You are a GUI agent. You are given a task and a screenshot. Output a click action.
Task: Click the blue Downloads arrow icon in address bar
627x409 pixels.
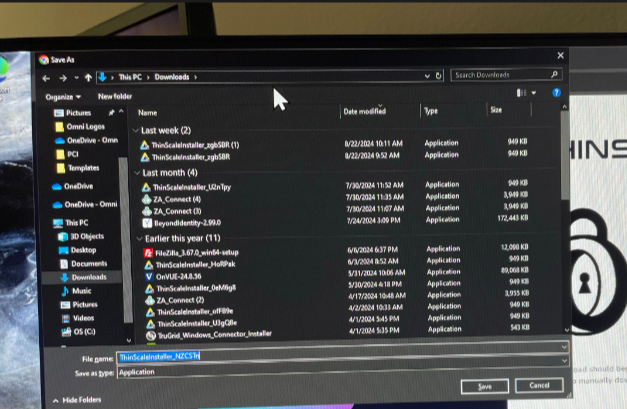coord(102,77)
